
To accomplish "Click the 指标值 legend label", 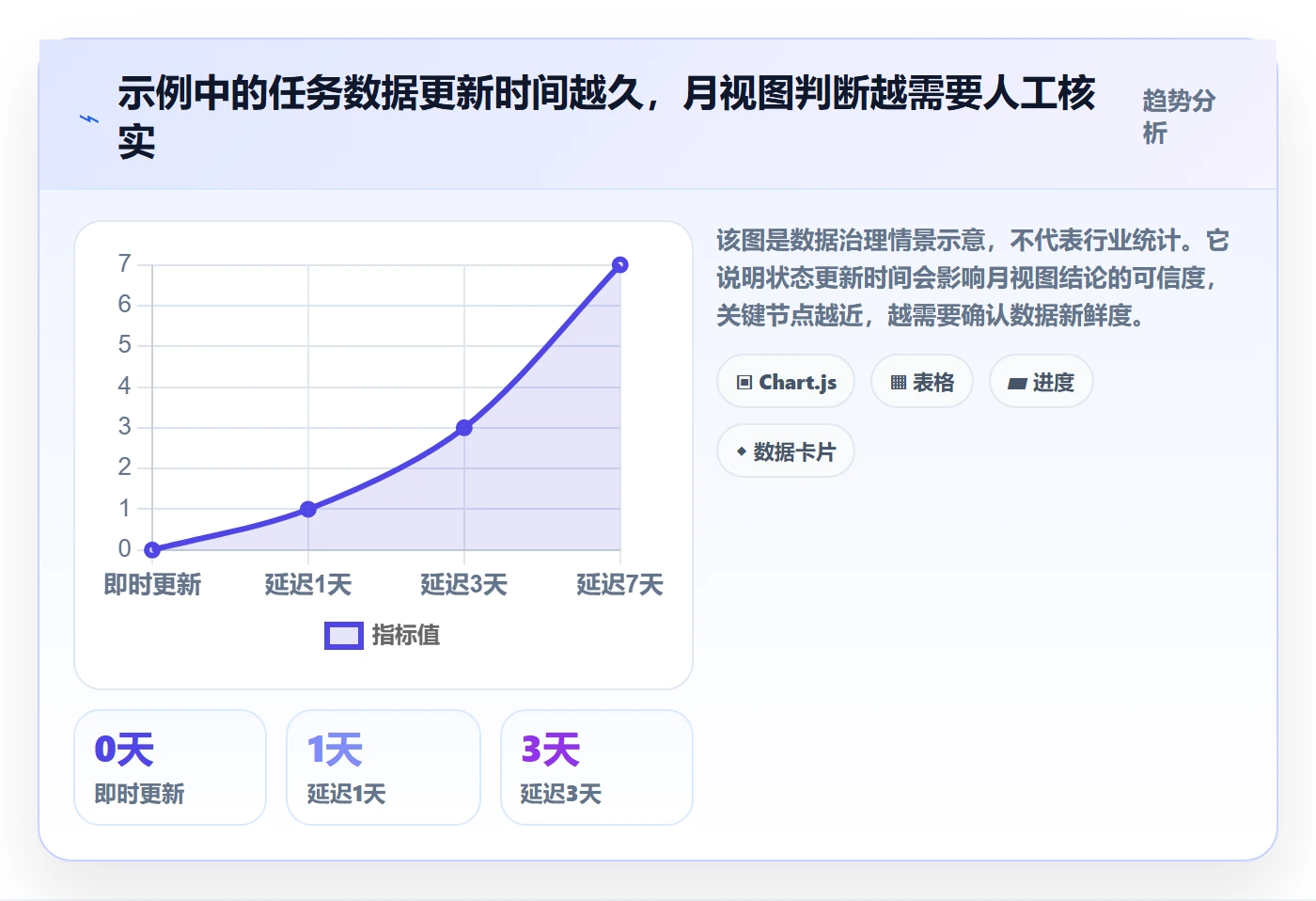I will pyautogui.click(x=406, y=636).
